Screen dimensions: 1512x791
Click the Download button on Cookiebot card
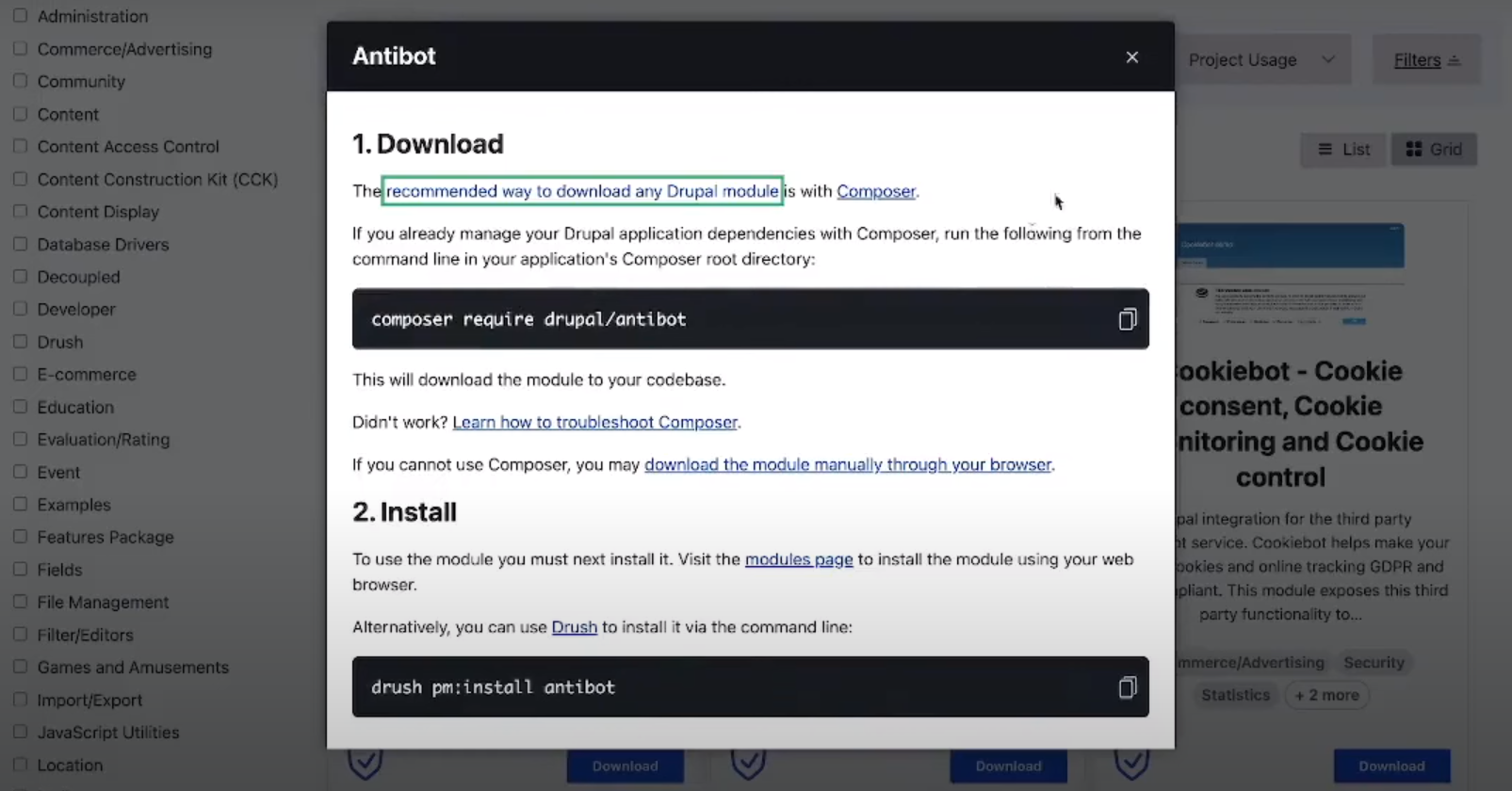click(1391, 767)
